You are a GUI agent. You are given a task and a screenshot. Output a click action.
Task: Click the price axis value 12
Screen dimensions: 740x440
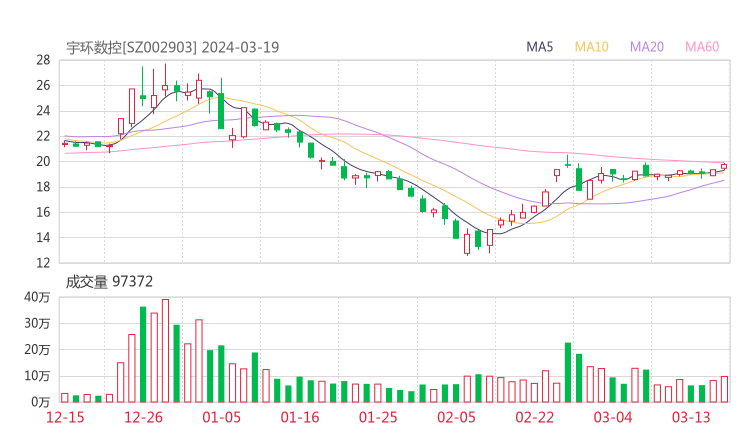[43, 263]
